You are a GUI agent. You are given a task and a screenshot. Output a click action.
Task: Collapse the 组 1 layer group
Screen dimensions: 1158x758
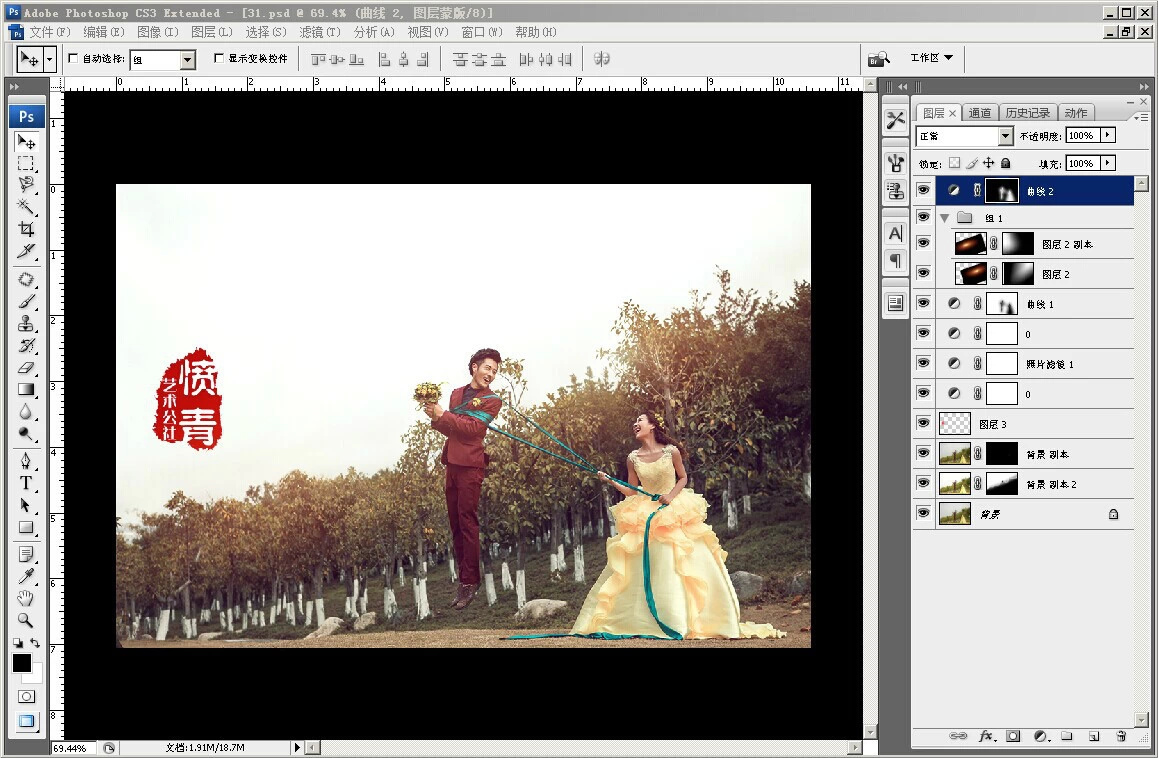point(945,218)
